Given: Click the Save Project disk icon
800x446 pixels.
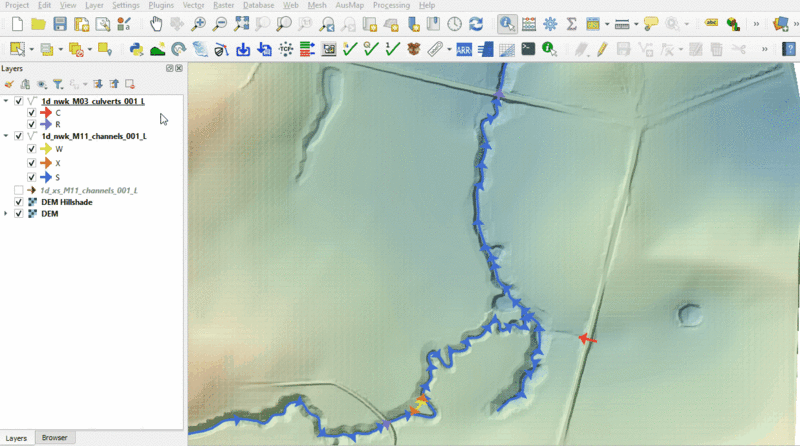Looking at the screenshot, I should point(60,23).
